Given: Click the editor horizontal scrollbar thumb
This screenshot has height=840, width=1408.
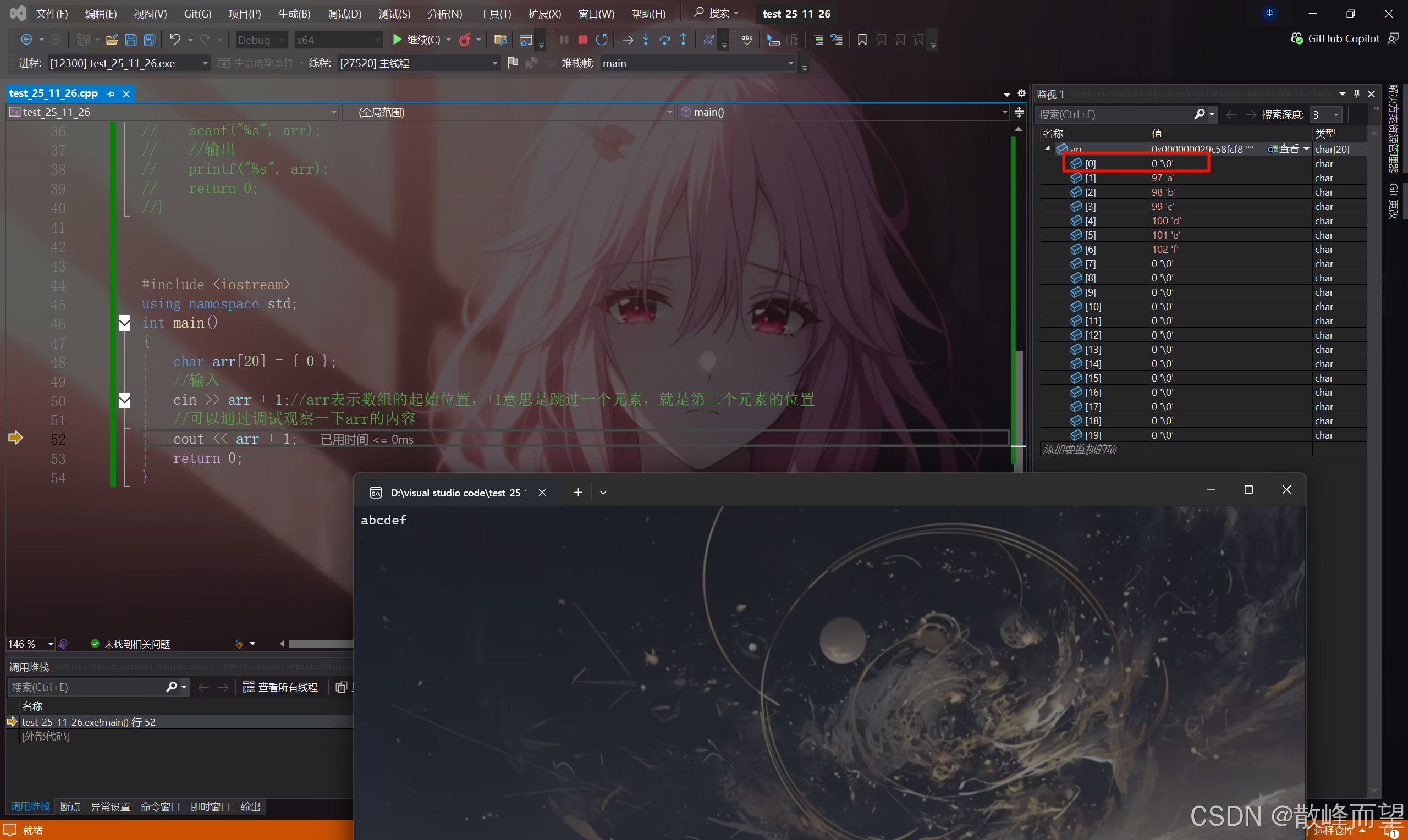Looking at the screenshot, I should 321,644.
